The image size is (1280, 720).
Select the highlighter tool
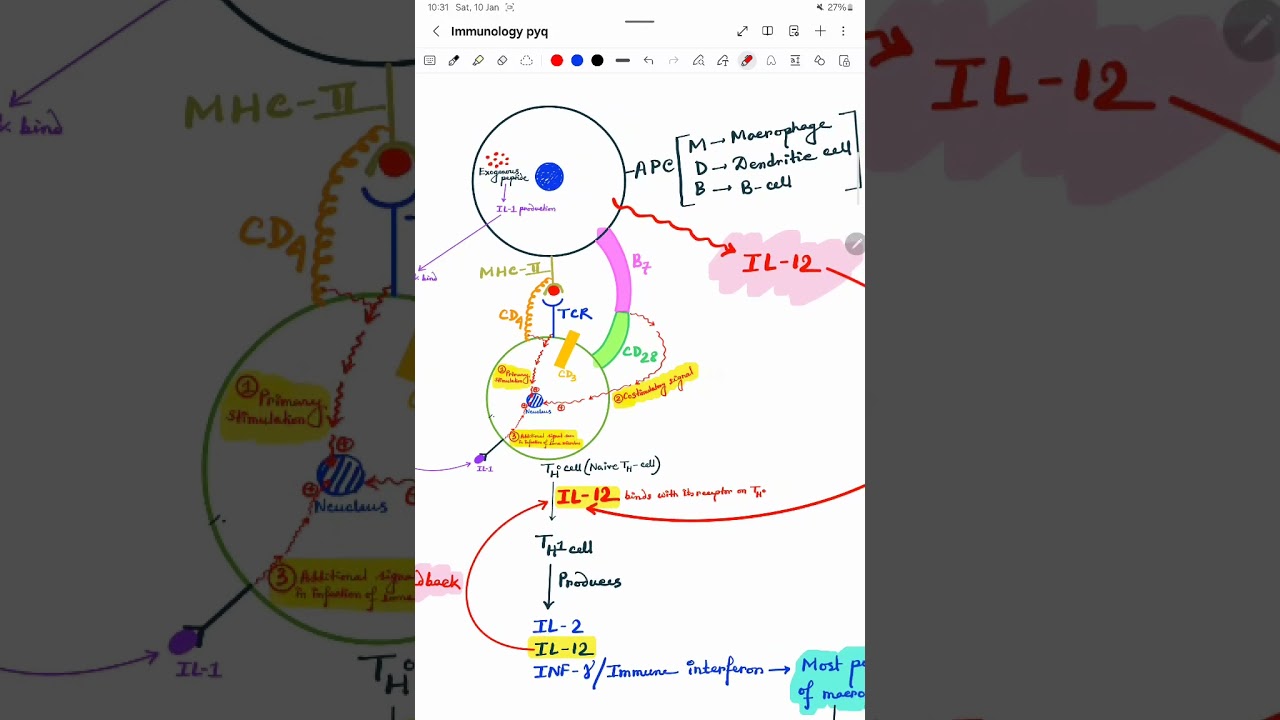[478, 61]
